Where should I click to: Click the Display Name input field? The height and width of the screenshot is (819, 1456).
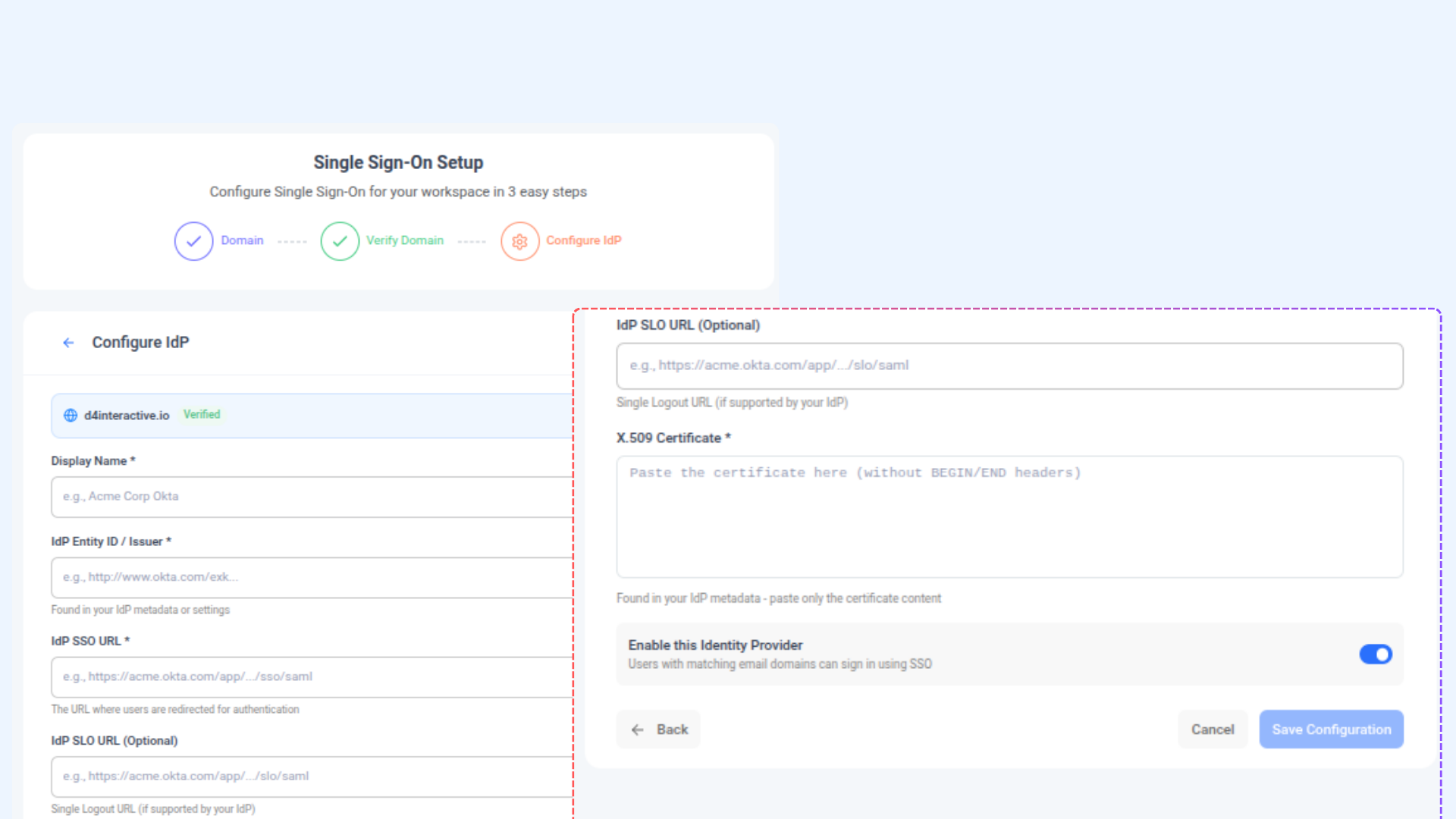click(x=311, y=497)
